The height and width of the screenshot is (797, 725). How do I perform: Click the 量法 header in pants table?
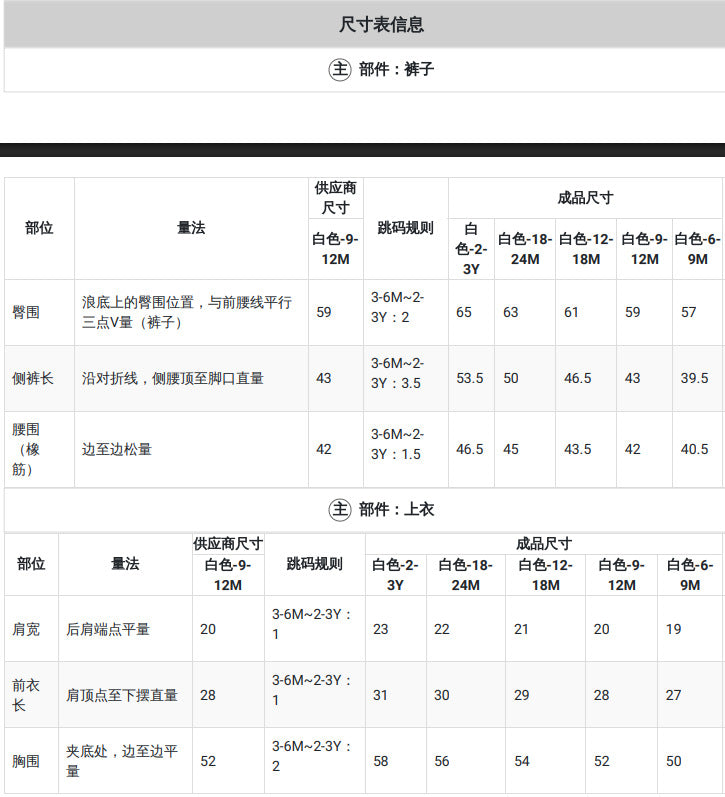coord(191,228)
